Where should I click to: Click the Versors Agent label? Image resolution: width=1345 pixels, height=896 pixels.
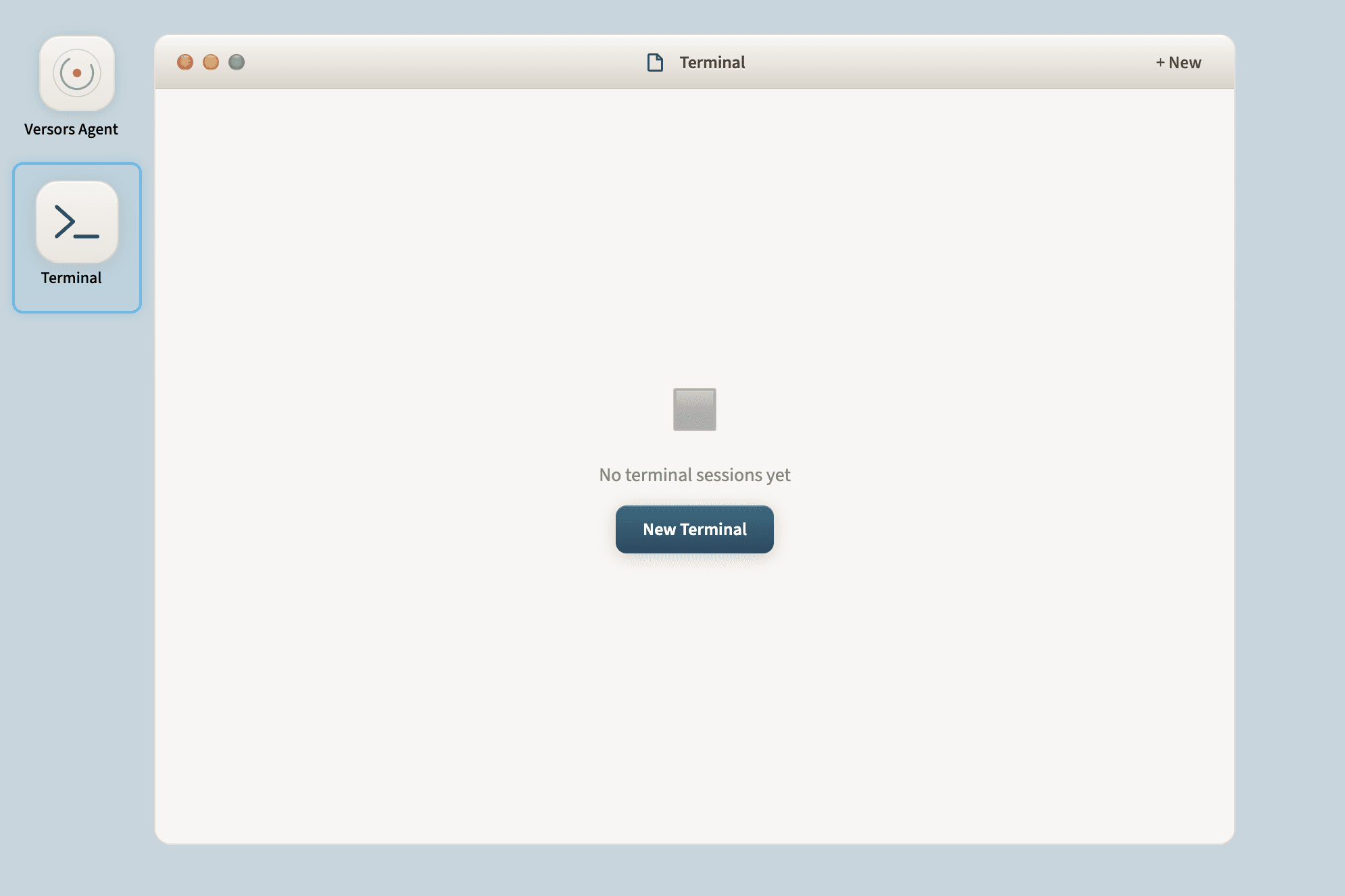point(71,129)
